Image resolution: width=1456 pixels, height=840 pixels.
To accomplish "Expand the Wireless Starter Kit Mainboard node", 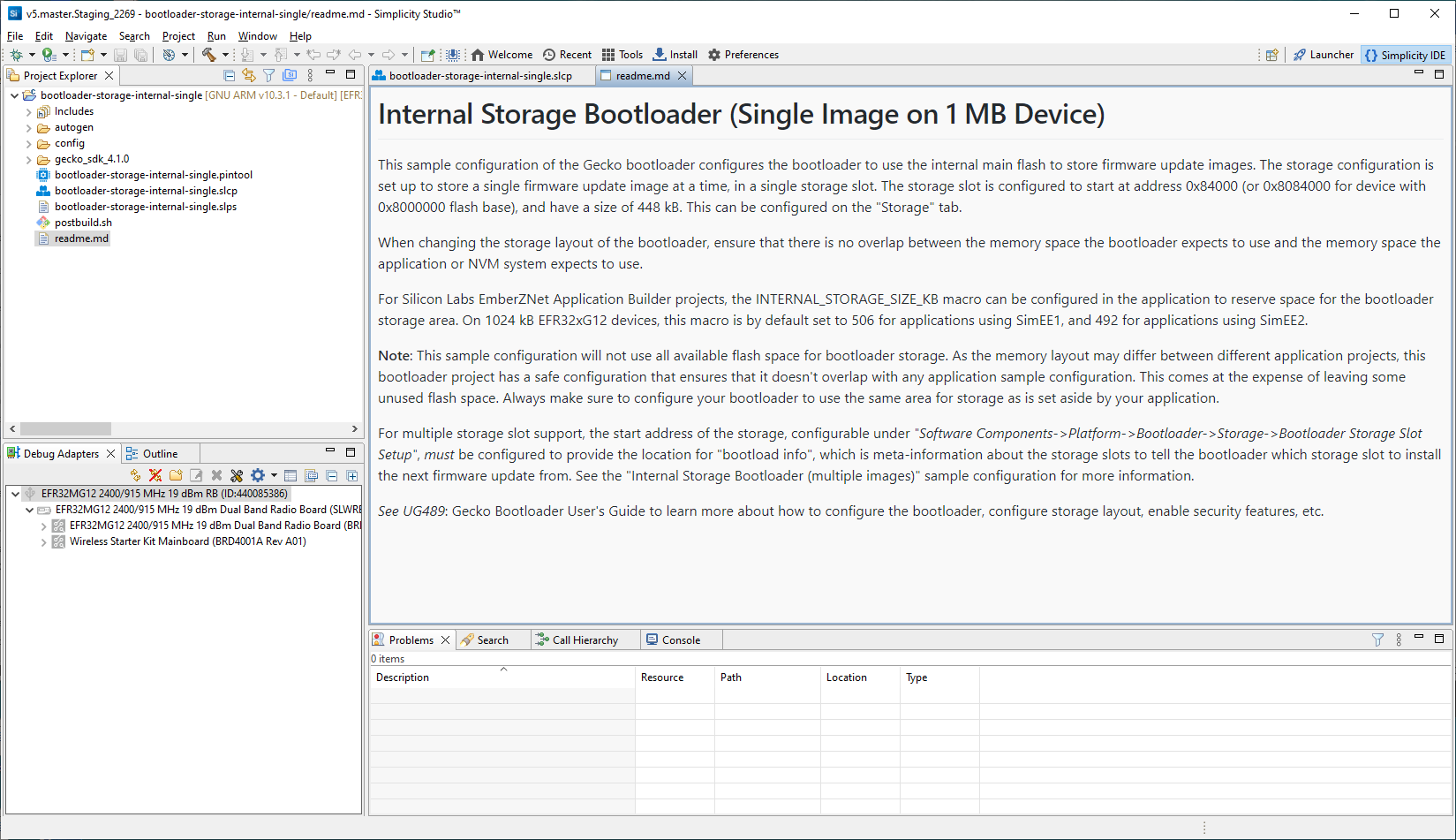I will coord(44,542).
